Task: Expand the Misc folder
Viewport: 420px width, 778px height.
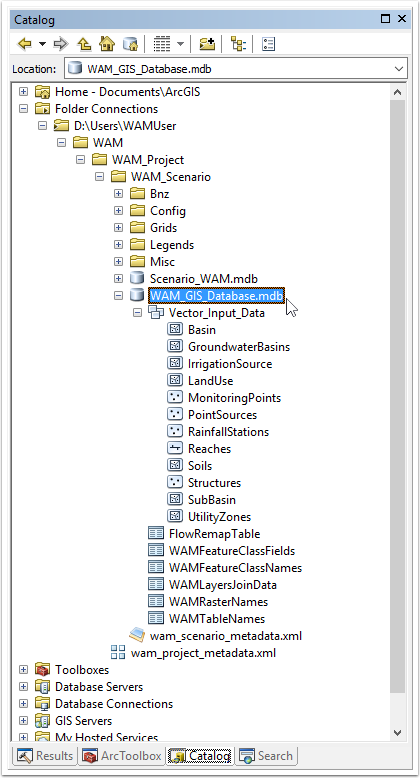Action: pos(118,261)
